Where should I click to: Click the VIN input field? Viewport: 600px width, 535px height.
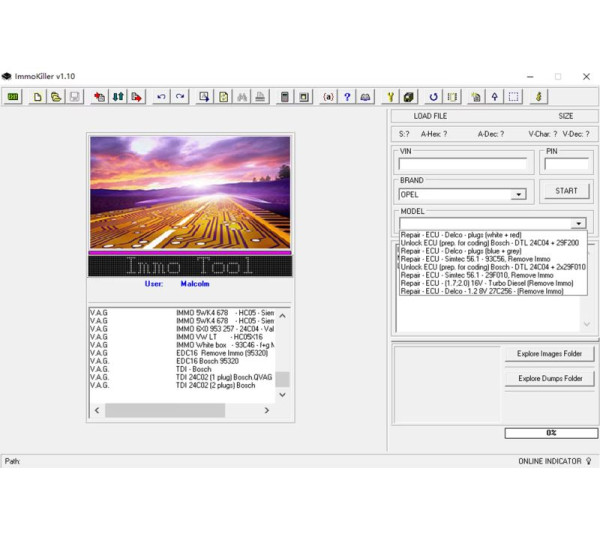pos(462,164)
